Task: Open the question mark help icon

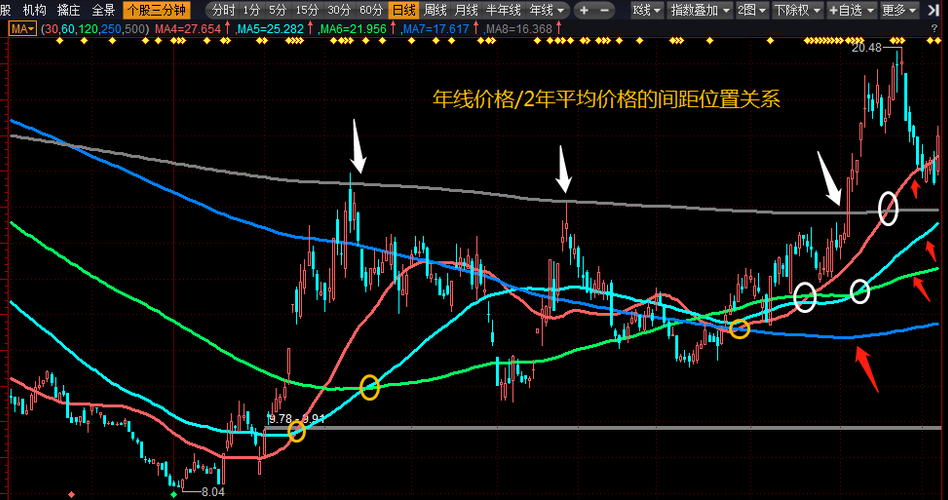Action: click(x=935, y=29)
